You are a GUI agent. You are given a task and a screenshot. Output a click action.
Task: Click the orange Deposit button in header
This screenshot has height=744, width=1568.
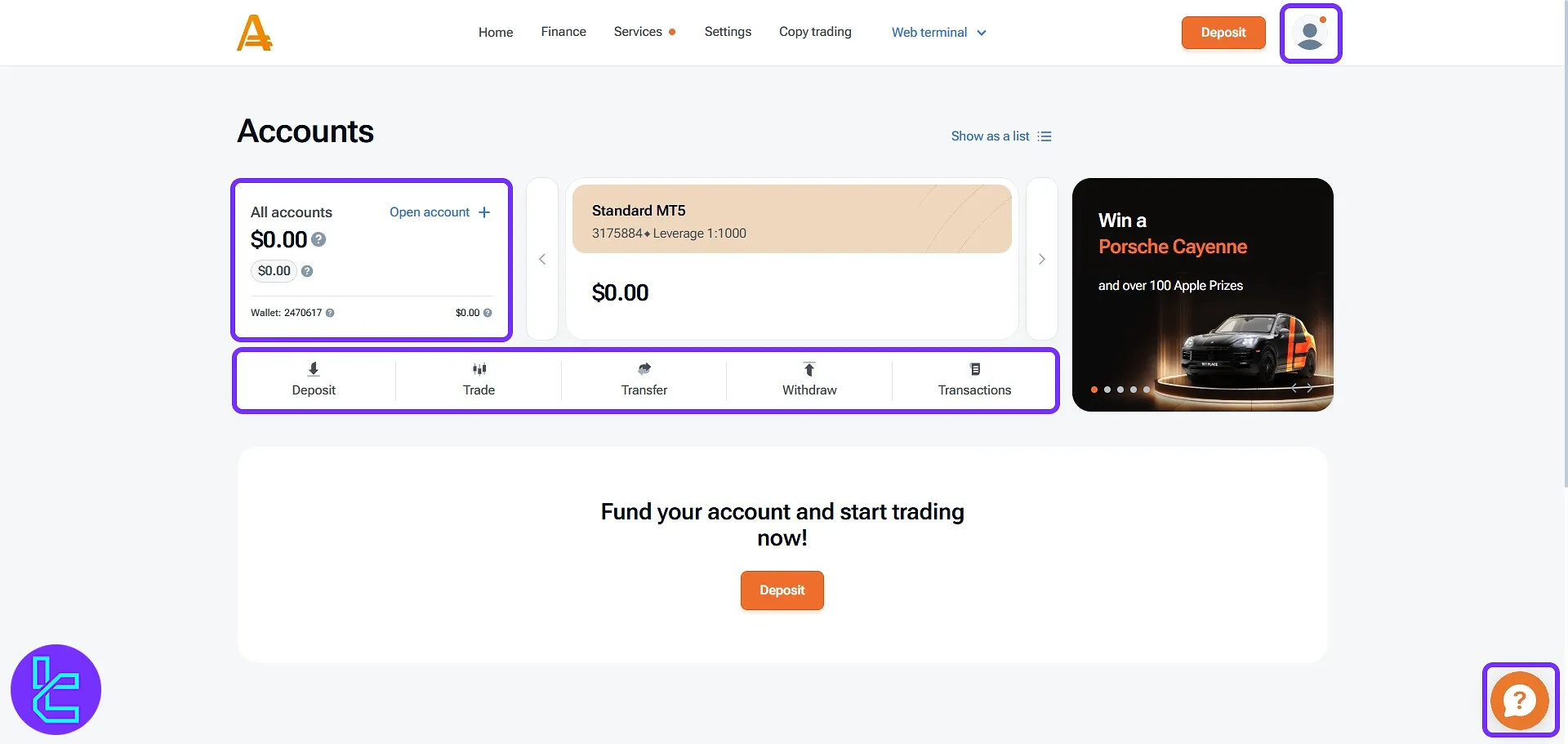(x=1223, y=33)
